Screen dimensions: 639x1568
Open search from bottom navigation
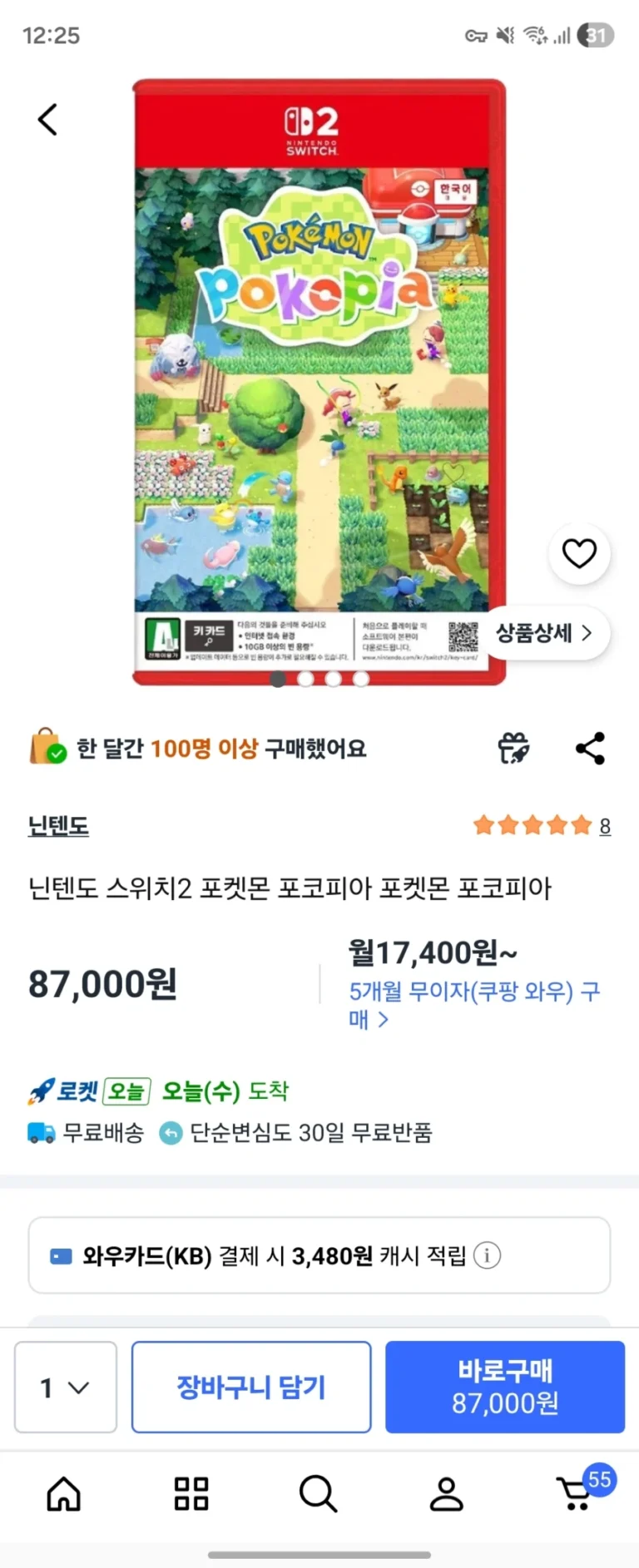pyautogui.click(x=318, y=1494)
